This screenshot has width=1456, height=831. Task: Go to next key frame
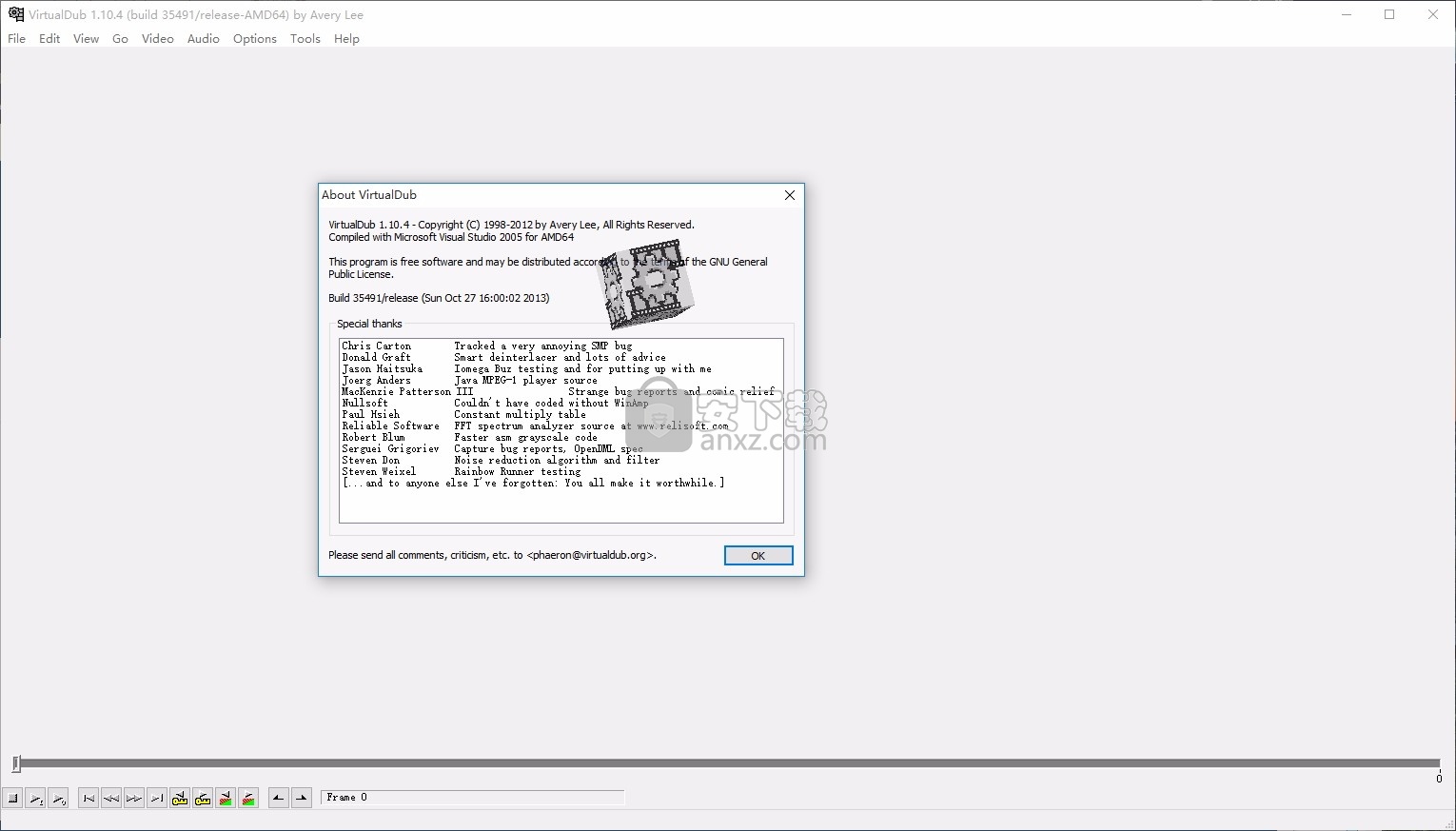point(203,799)
